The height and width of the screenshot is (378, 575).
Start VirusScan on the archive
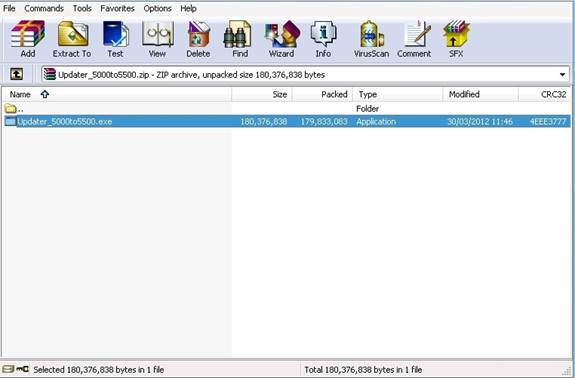pyautogui.click(x=371, y=39)
